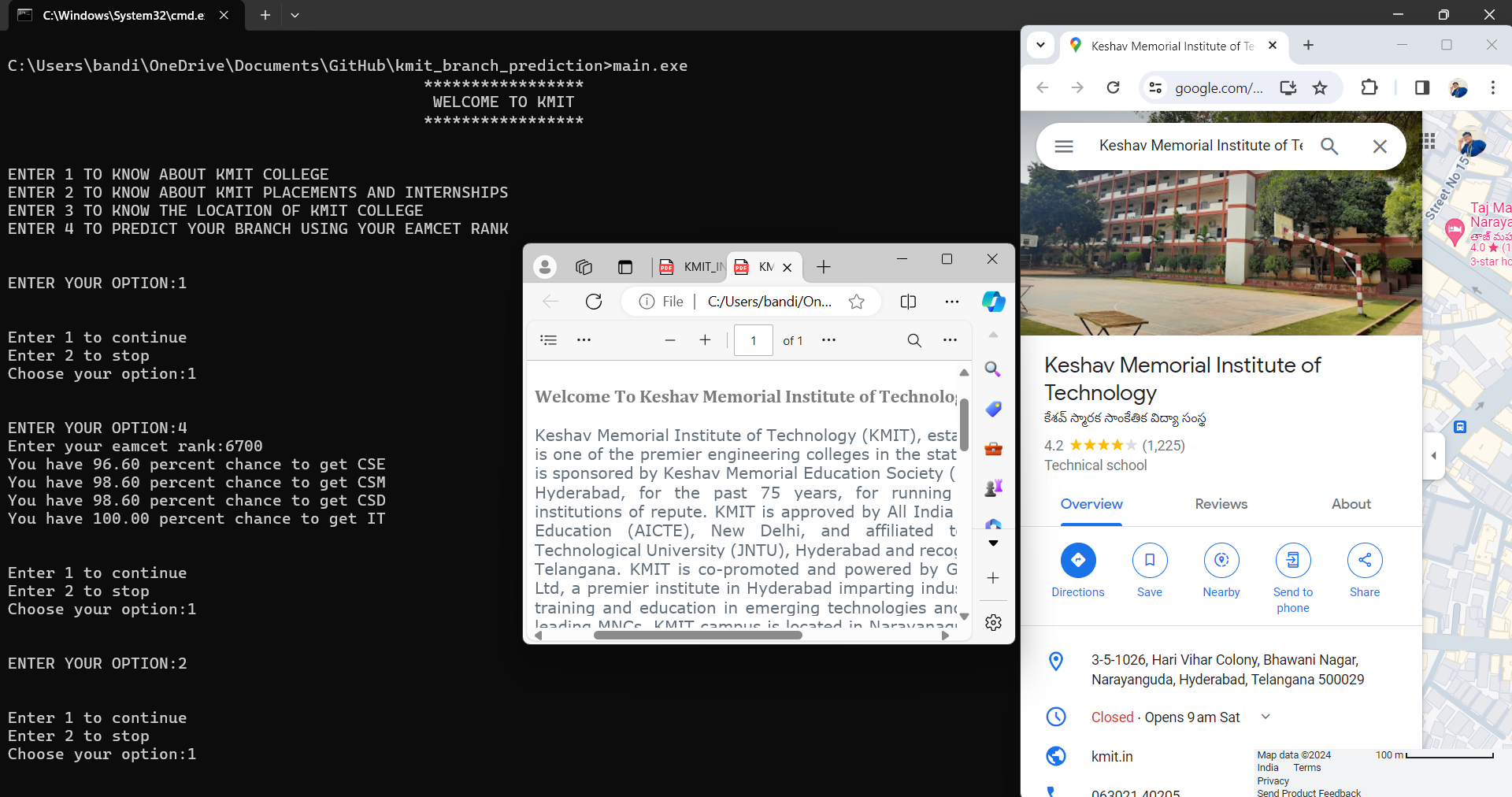Open Chrome three-dot menu
This screenshot has height=797, width=1512.
[1492, 87]
